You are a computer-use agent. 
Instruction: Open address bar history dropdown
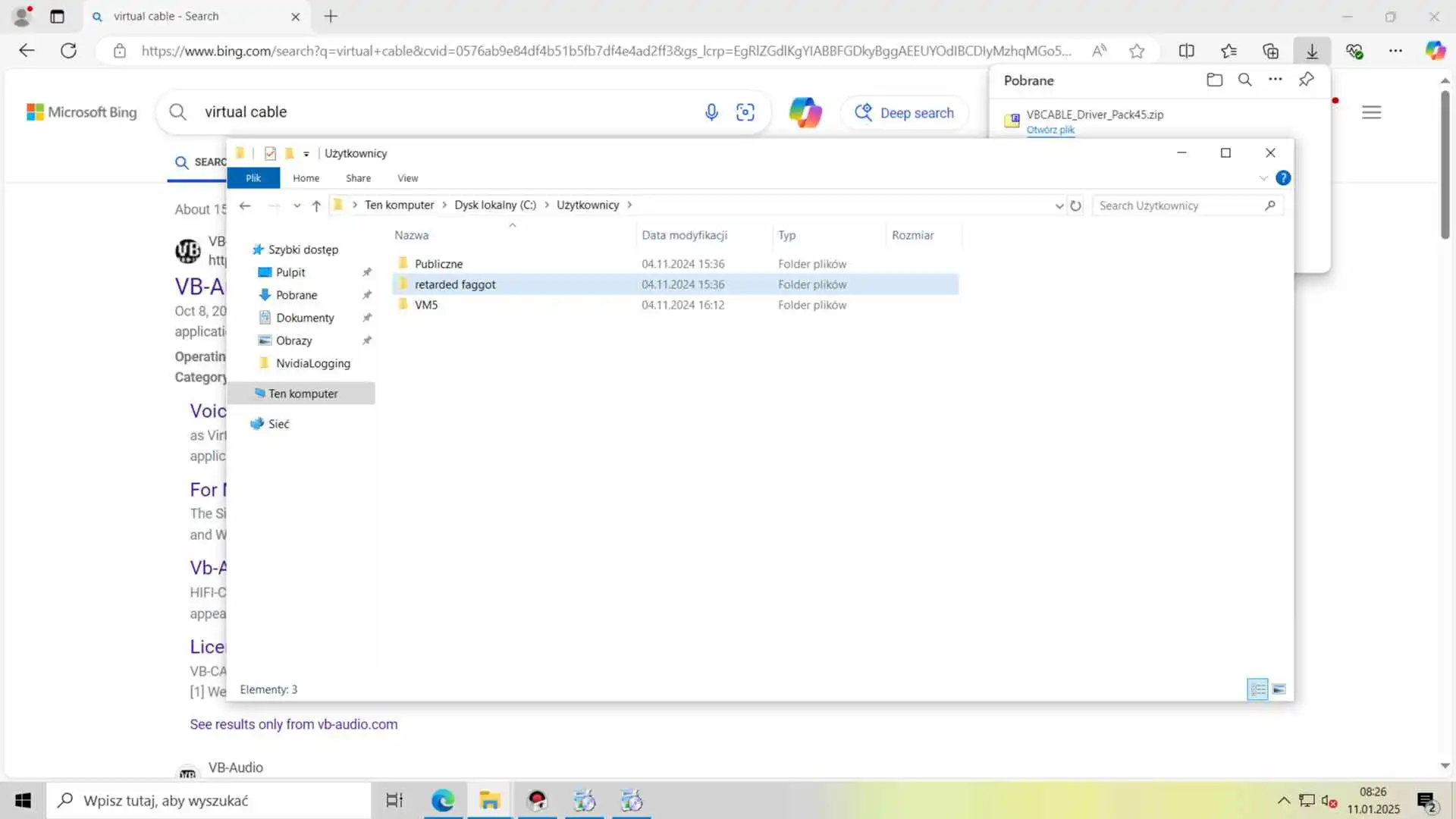pyautogui.click(x=1059, y=206)
